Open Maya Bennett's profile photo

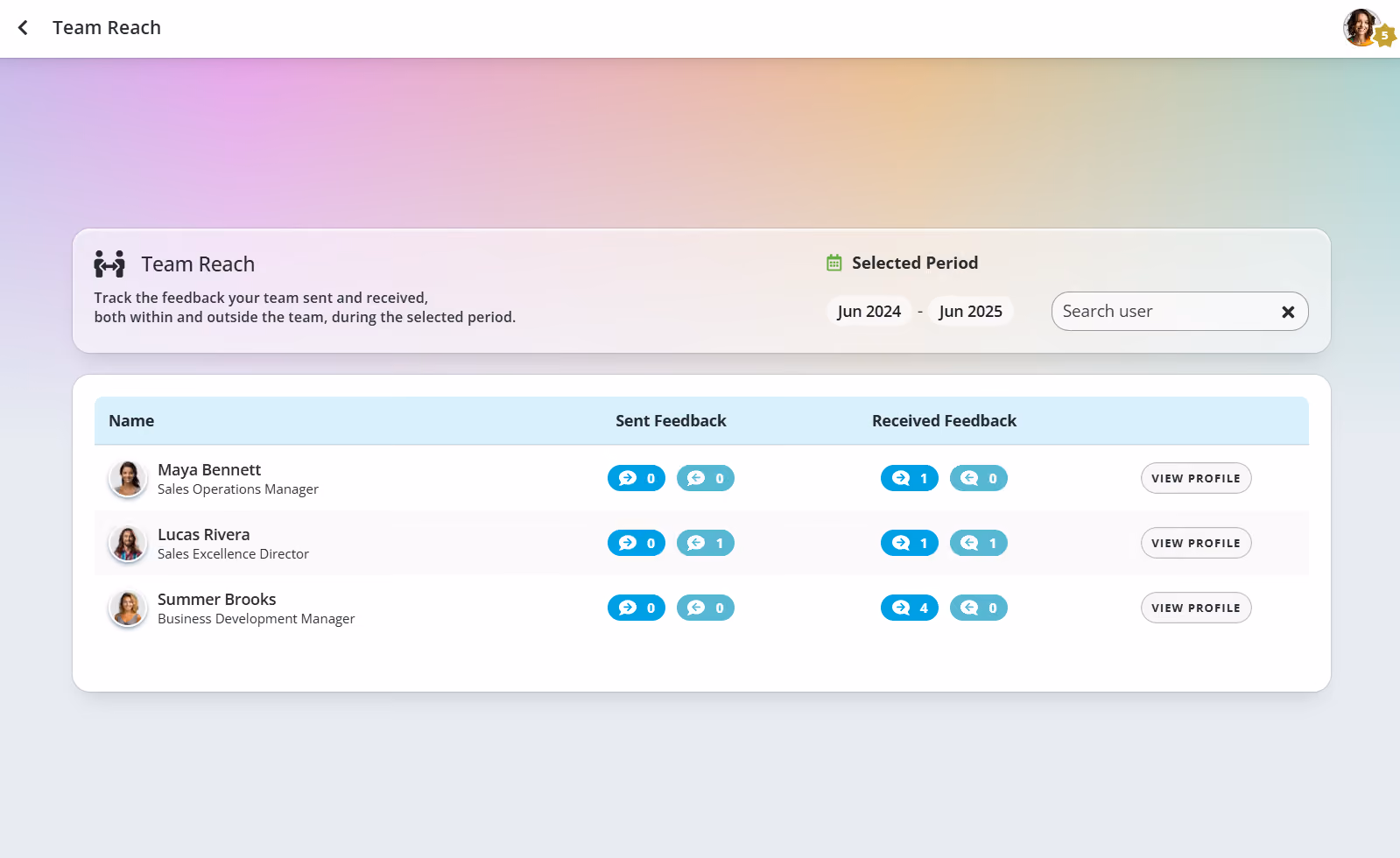pos(128,479)
